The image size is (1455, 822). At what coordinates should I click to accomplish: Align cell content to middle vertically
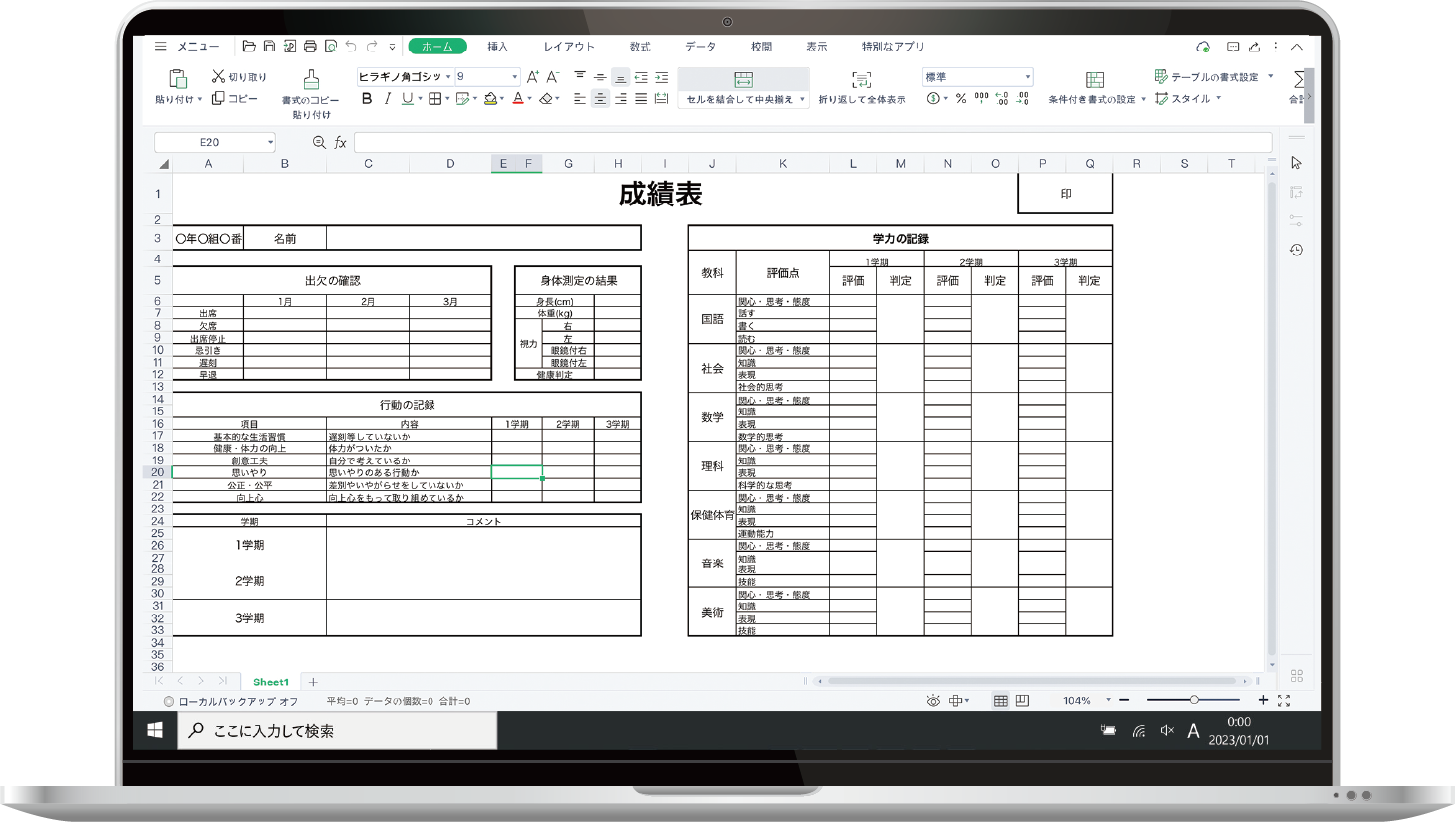pos(600,76)
